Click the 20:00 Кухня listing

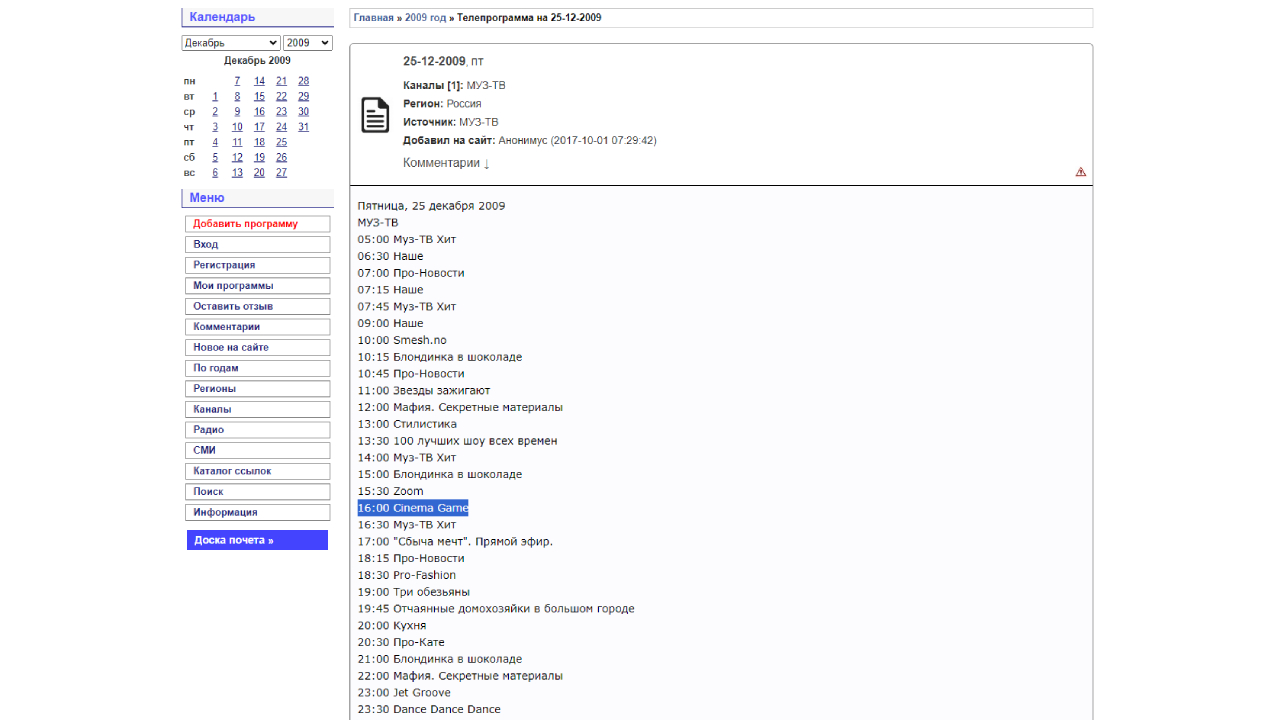(392, 626)
